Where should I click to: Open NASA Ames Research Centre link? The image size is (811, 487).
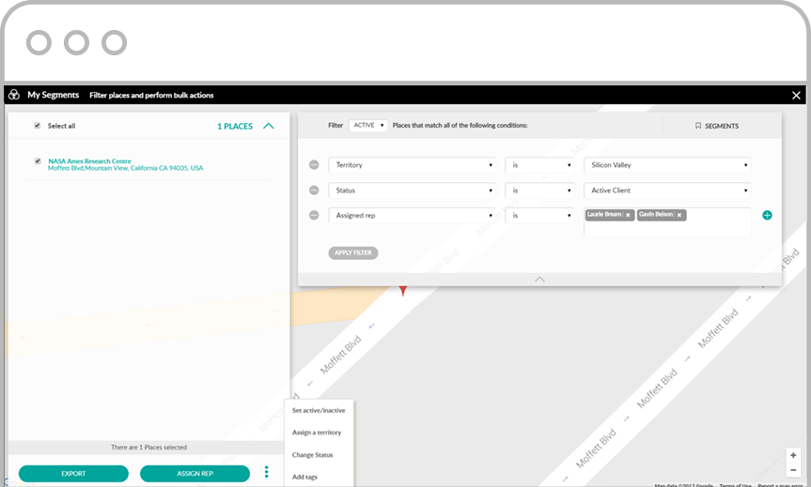coord(89,161)
